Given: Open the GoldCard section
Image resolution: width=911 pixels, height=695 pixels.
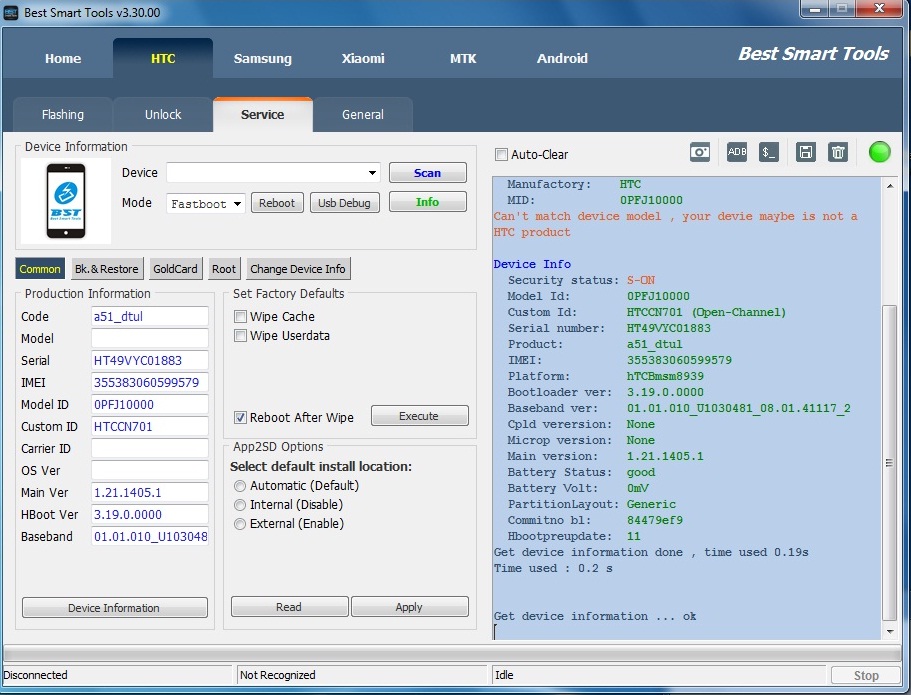Looking at the screenshot, I should point(175,269).
